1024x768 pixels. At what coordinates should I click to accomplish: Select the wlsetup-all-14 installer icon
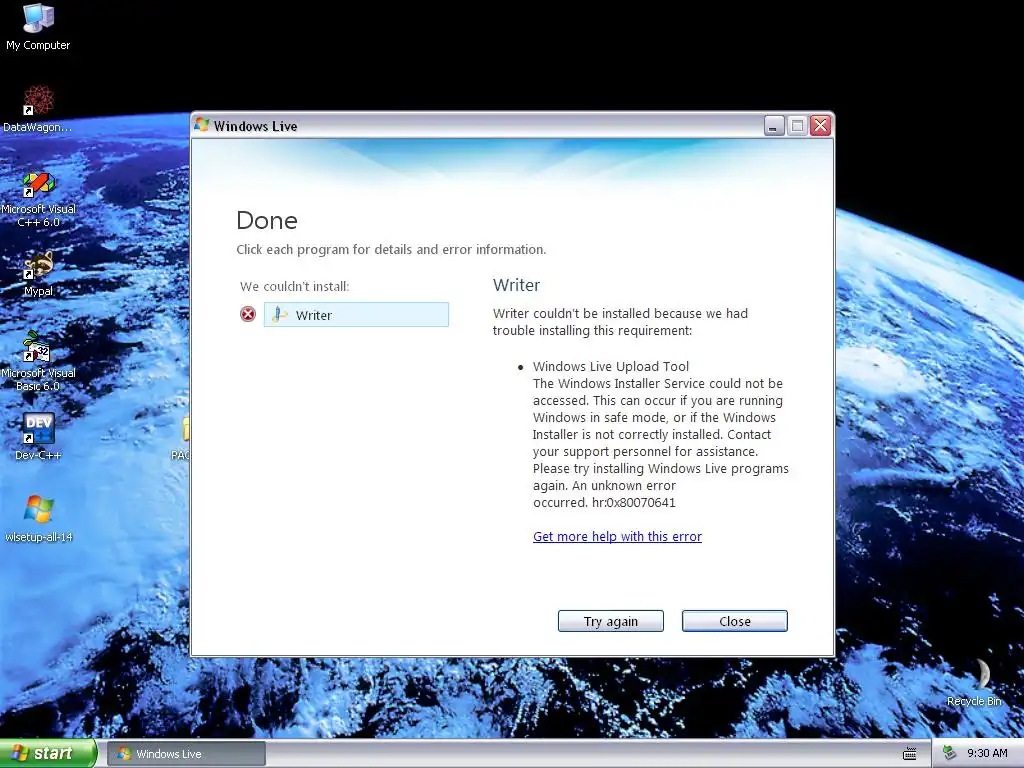38,519
